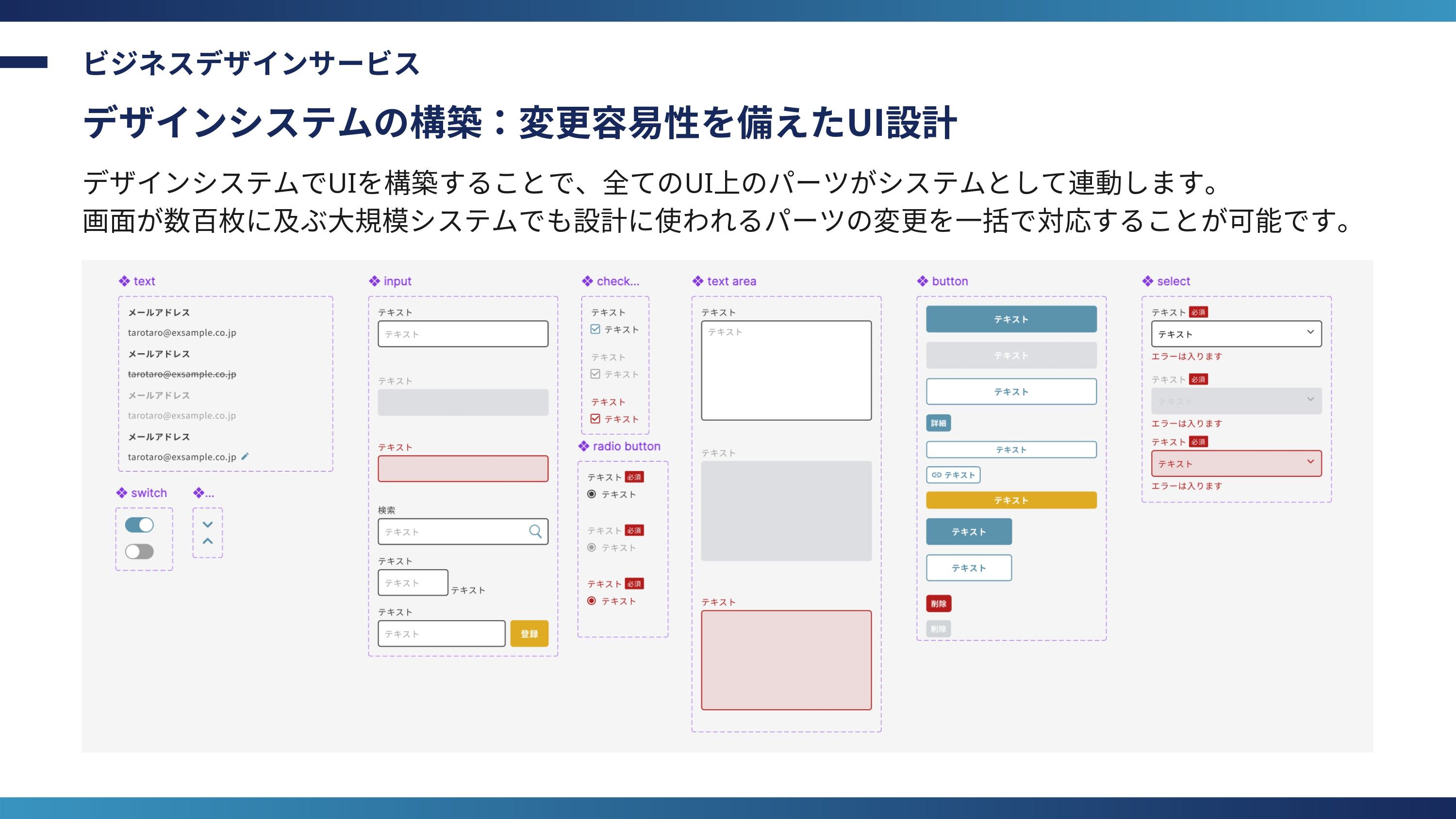
Task: Expand the red error select dropdown
Action: (1236, 463)
